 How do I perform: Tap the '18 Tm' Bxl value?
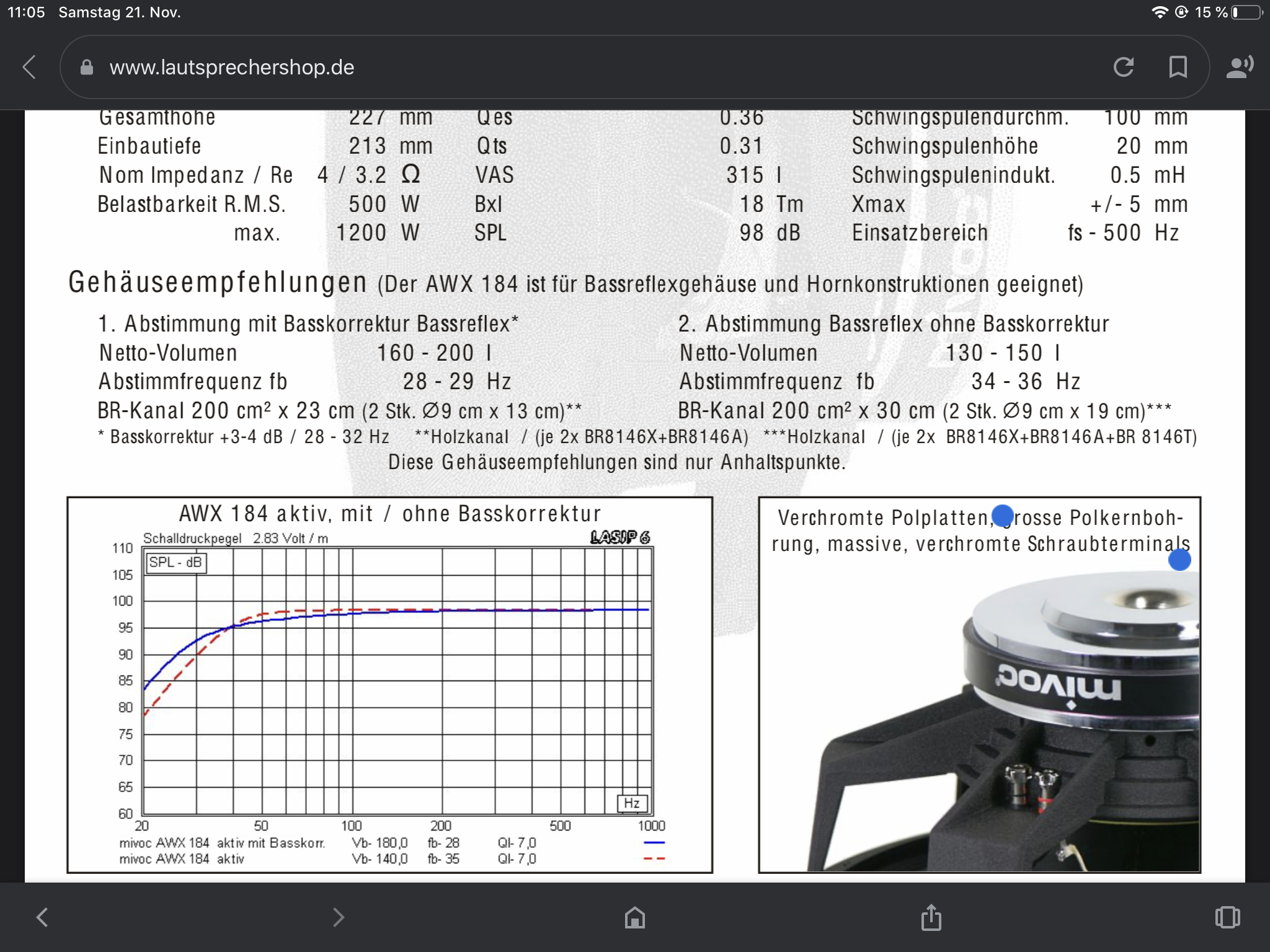pos(771,204)
